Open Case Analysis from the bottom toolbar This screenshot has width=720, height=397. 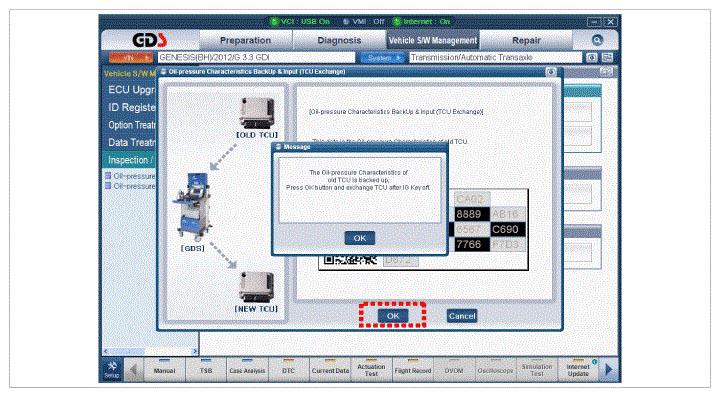click(247, 369)
